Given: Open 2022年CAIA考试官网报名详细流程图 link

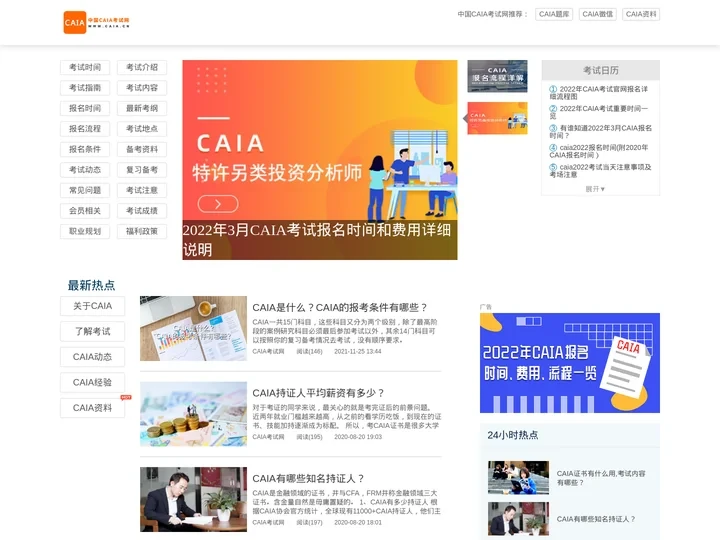Looking at the screenshot, I should point(600,93).
